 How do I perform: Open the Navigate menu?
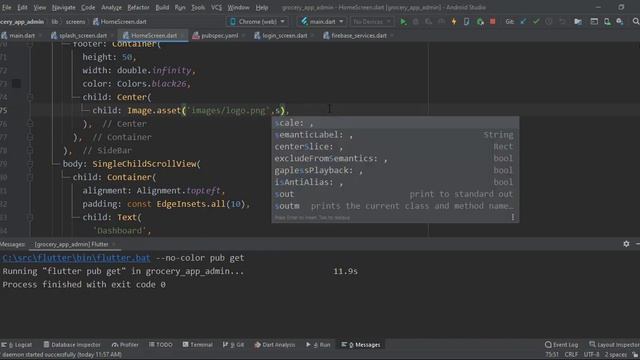coord(64,7)
